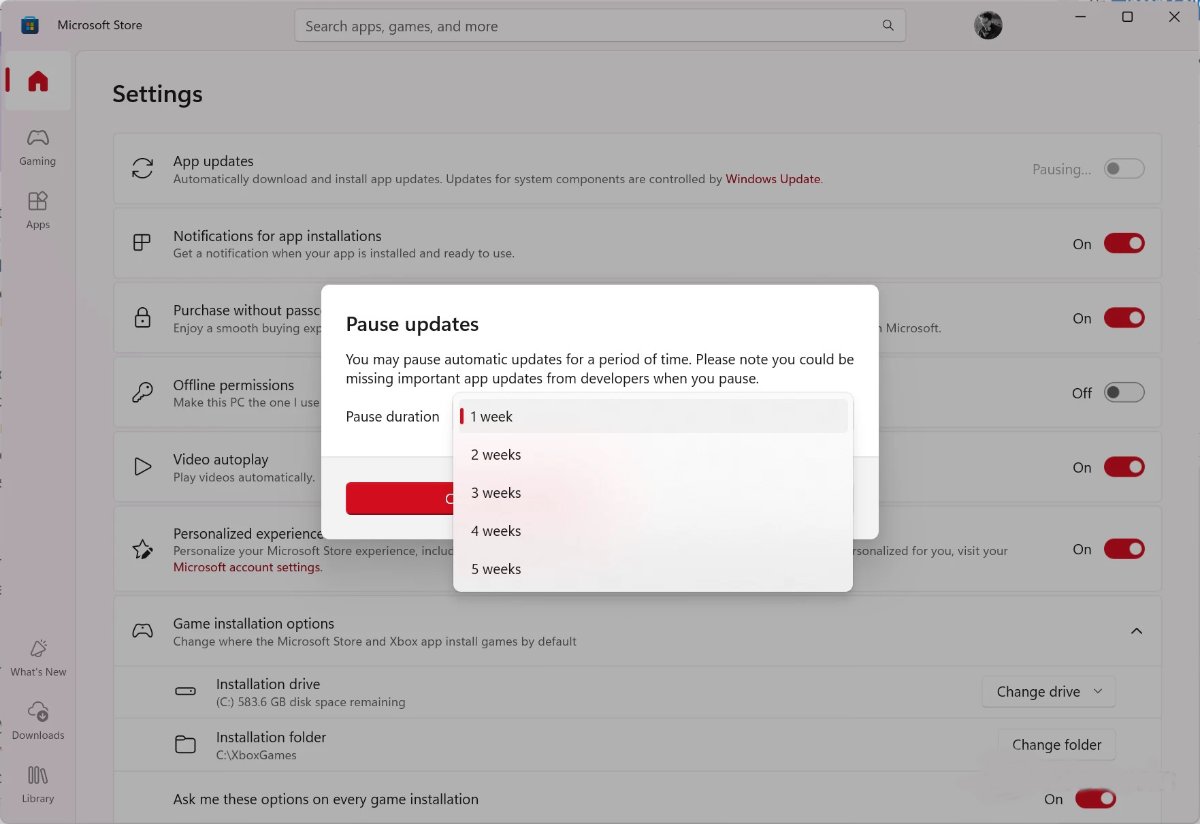
Task: Toggle the Purchase without password switch
Action: (1124, 318)
